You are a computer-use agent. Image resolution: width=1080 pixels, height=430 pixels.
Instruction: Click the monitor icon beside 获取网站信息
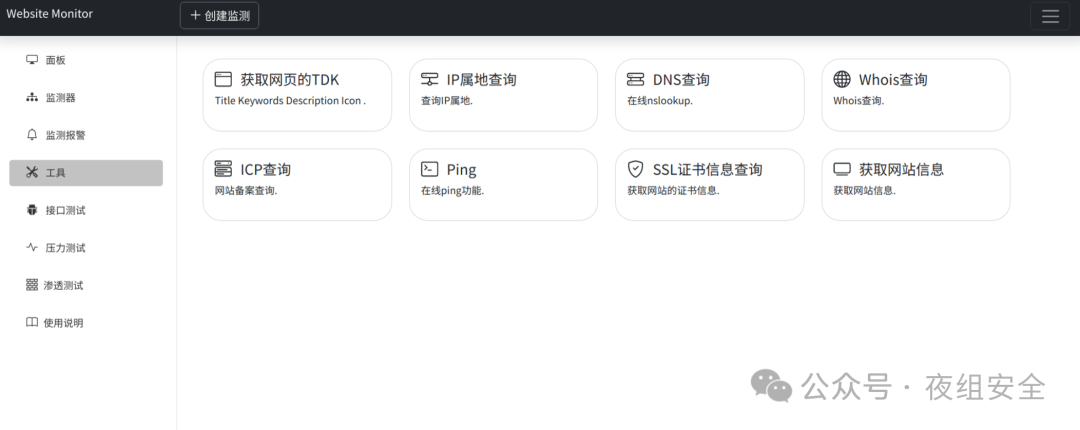coord(841,170)
